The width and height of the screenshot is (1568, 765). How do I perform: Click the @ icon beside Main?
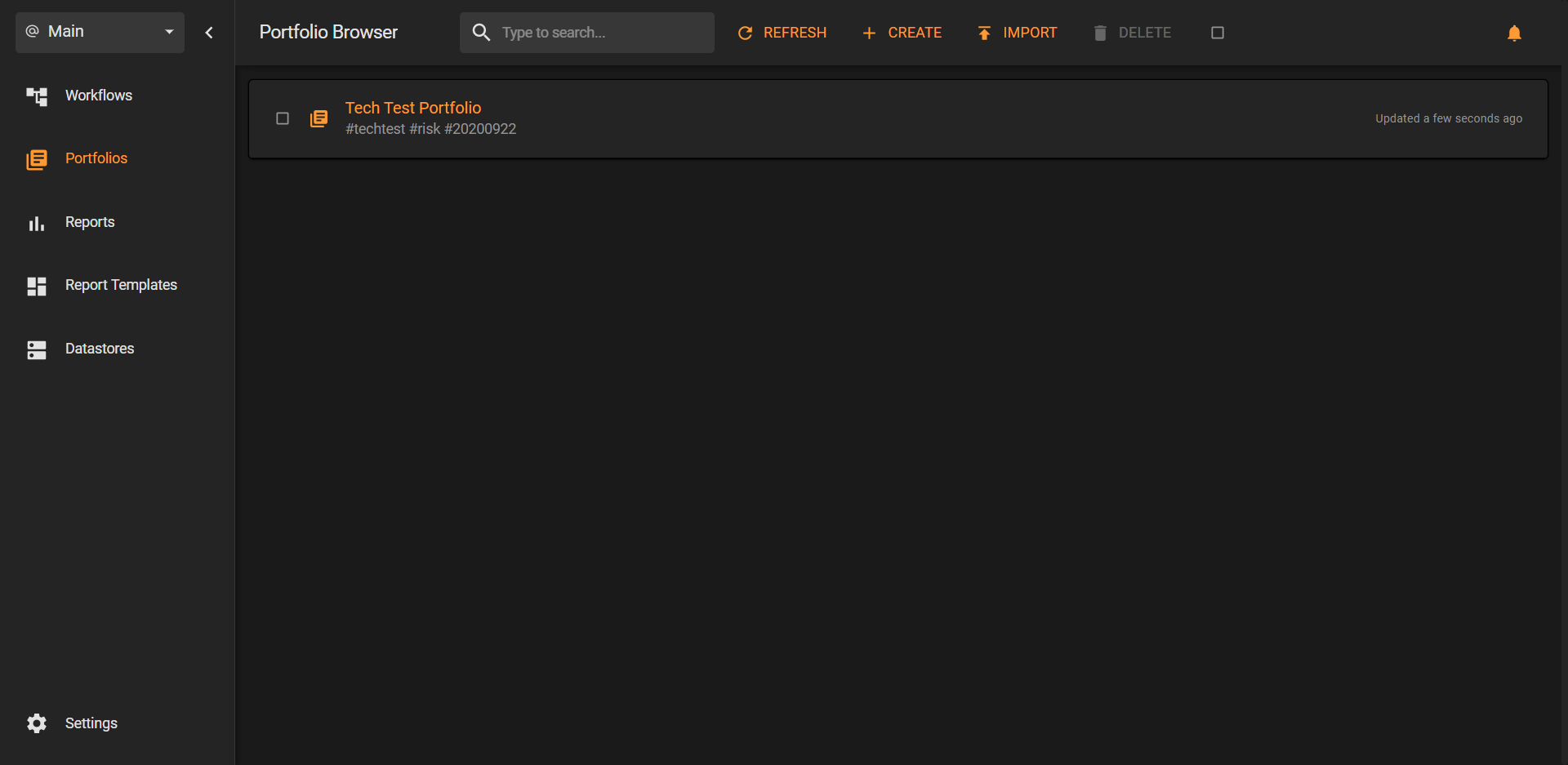tap(33, 31)
